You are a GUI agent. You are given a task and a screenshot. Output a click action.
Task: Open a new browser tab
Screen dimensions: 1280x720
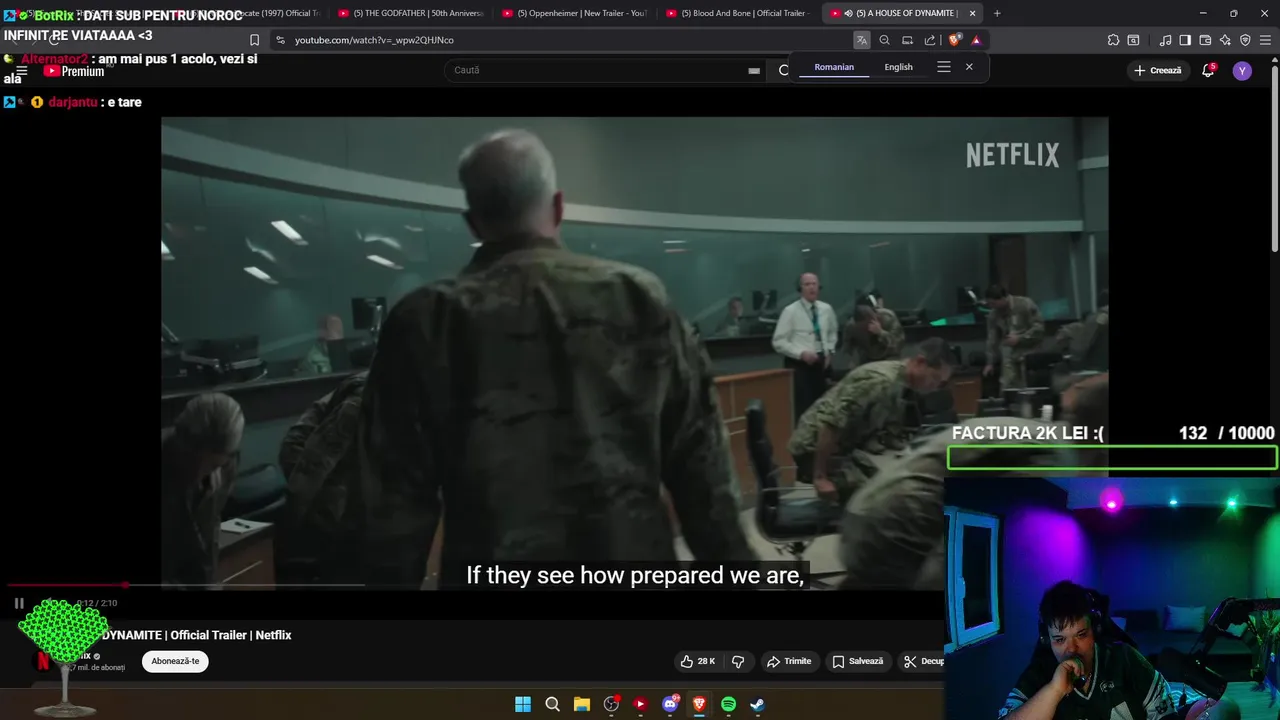997,13
